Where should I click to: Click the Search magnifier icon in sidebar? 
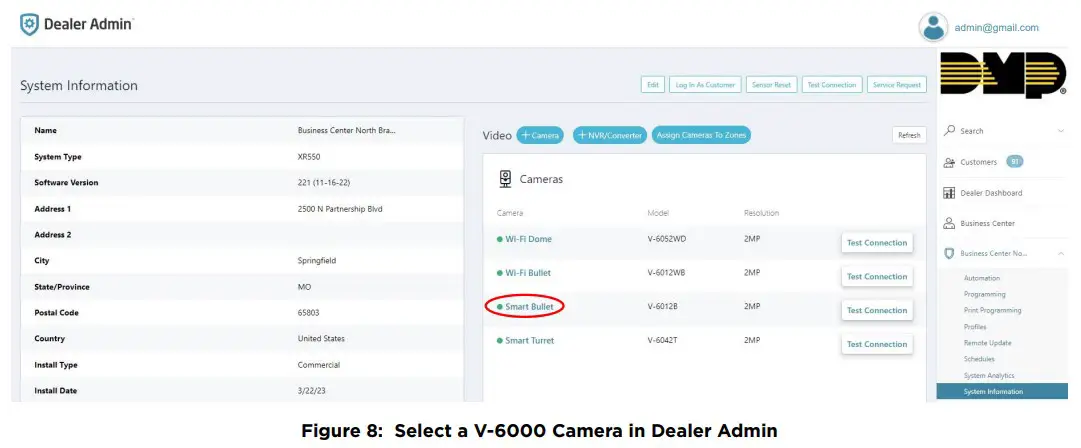(x=949, y=130)
